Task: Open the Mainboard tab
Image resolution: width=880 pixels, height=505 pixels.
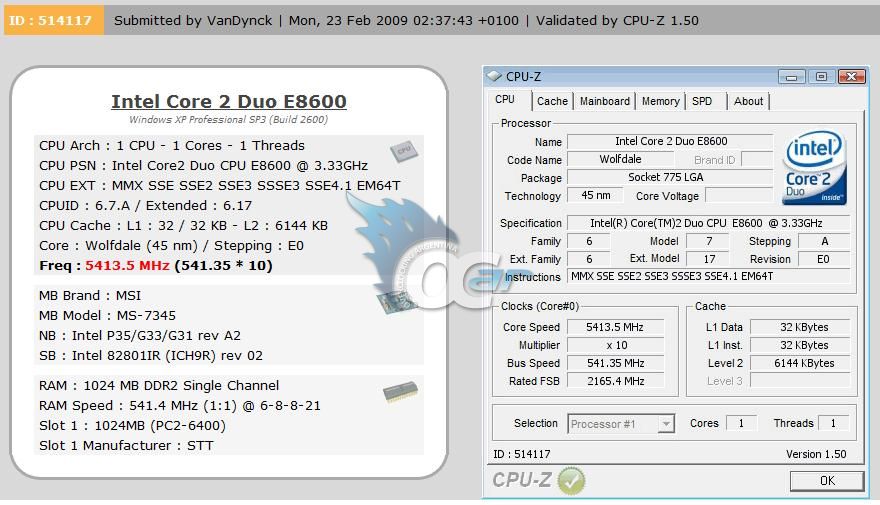Action: tap(604, 102)
